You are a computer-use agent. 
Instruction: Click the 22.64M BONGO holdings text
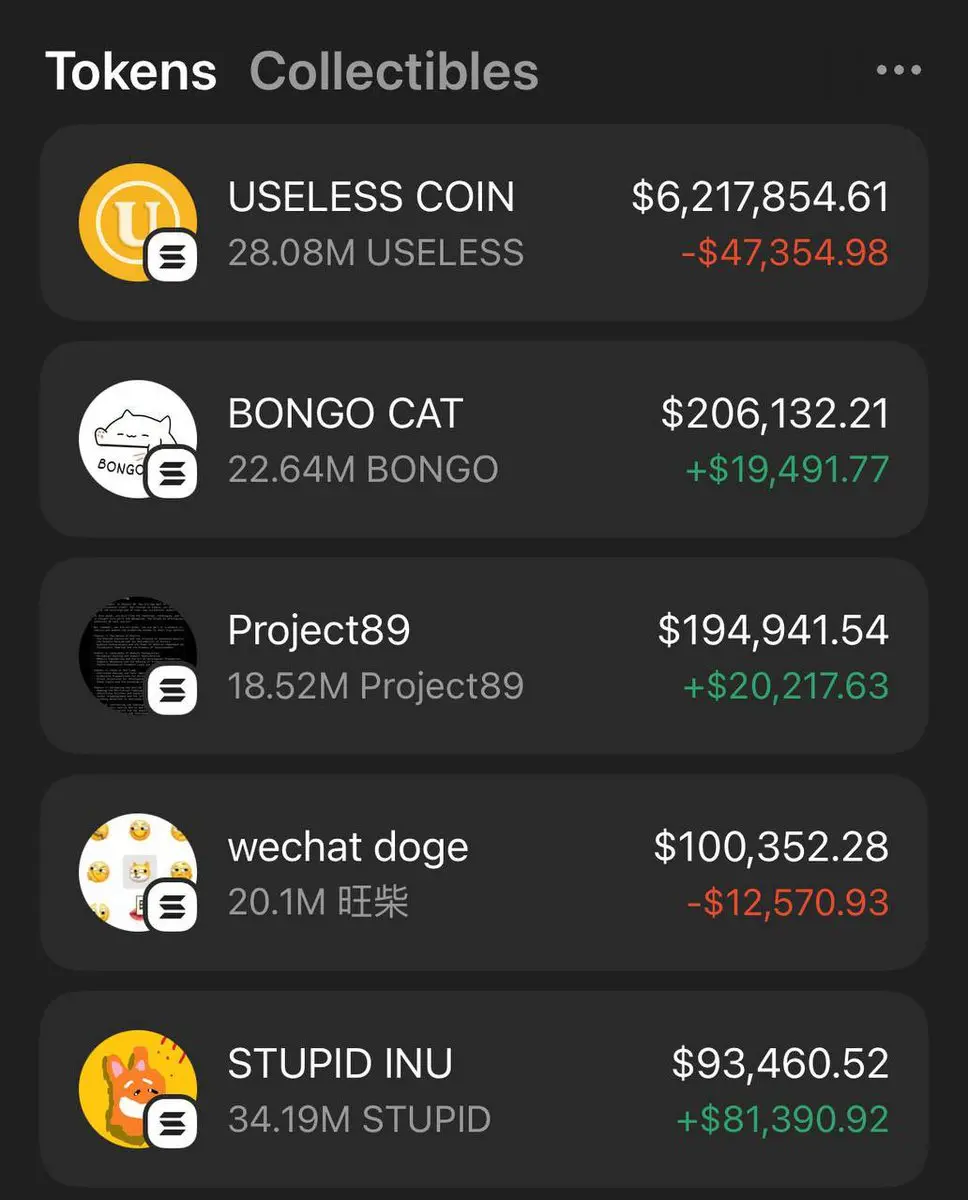363,469
